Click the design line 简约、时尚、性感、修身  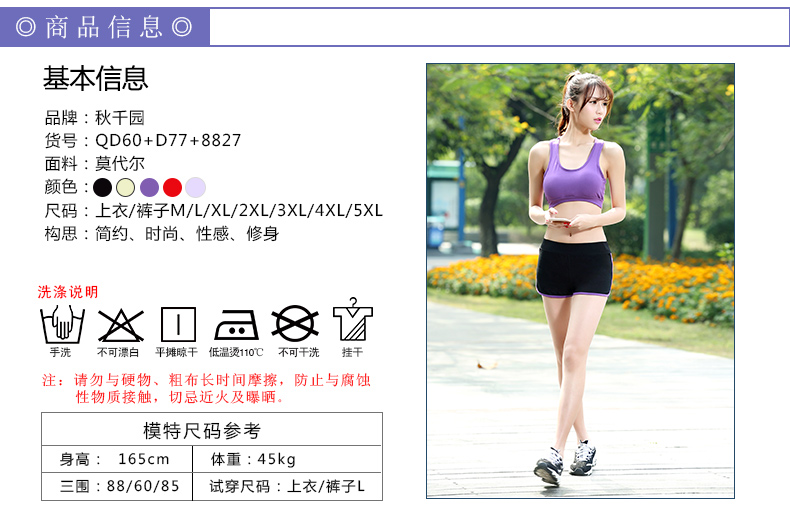click(x=187, y=234)
